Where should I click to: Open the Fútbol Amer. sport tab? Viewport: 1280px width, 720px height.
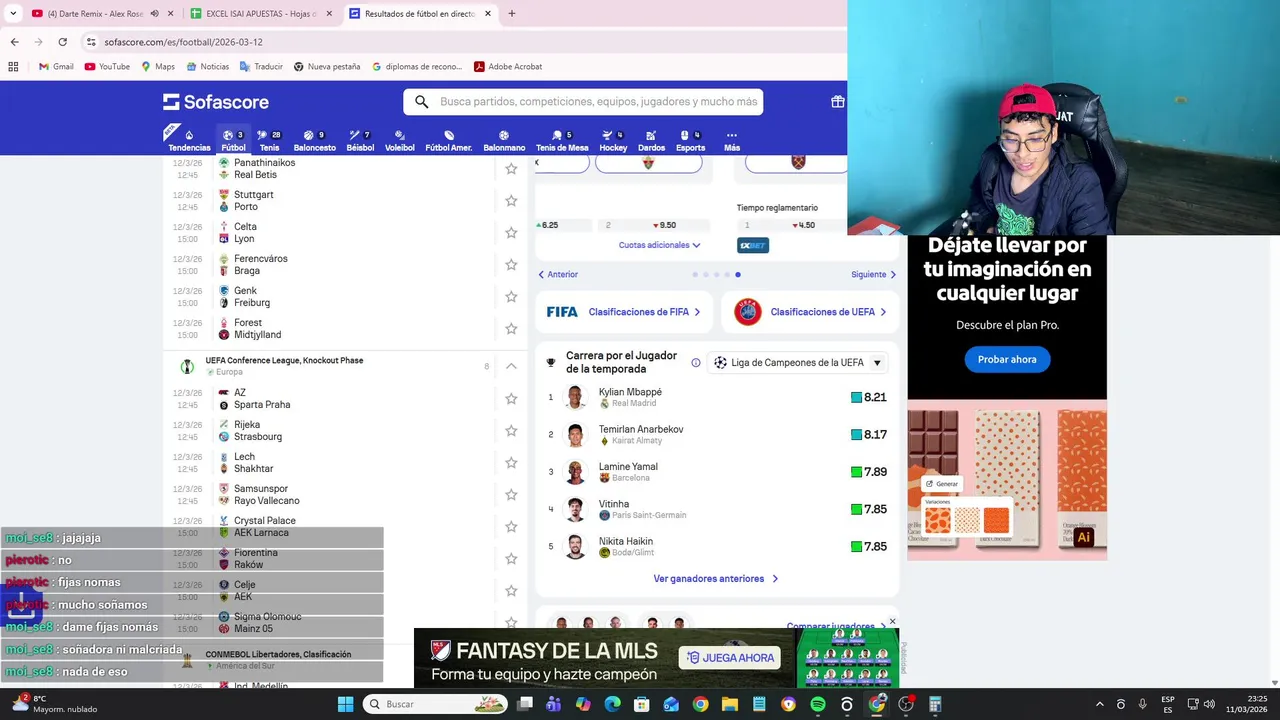449,141
